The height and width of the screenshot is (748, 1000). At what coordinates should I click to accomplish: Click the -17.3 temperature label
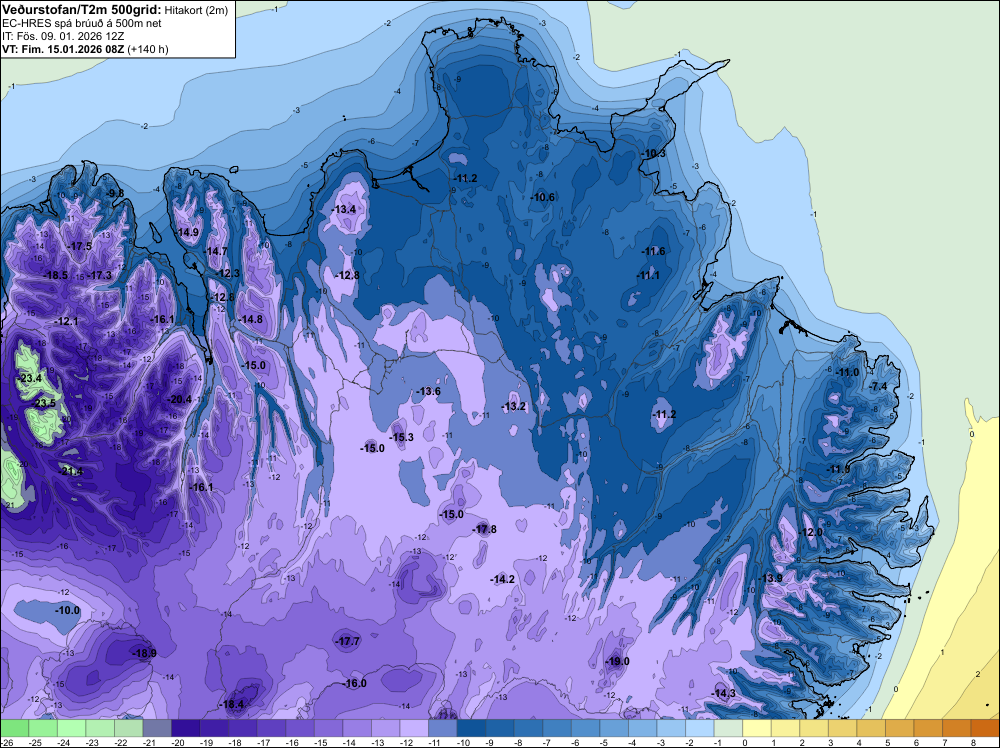pyautogui.click(x=99, y=275)
